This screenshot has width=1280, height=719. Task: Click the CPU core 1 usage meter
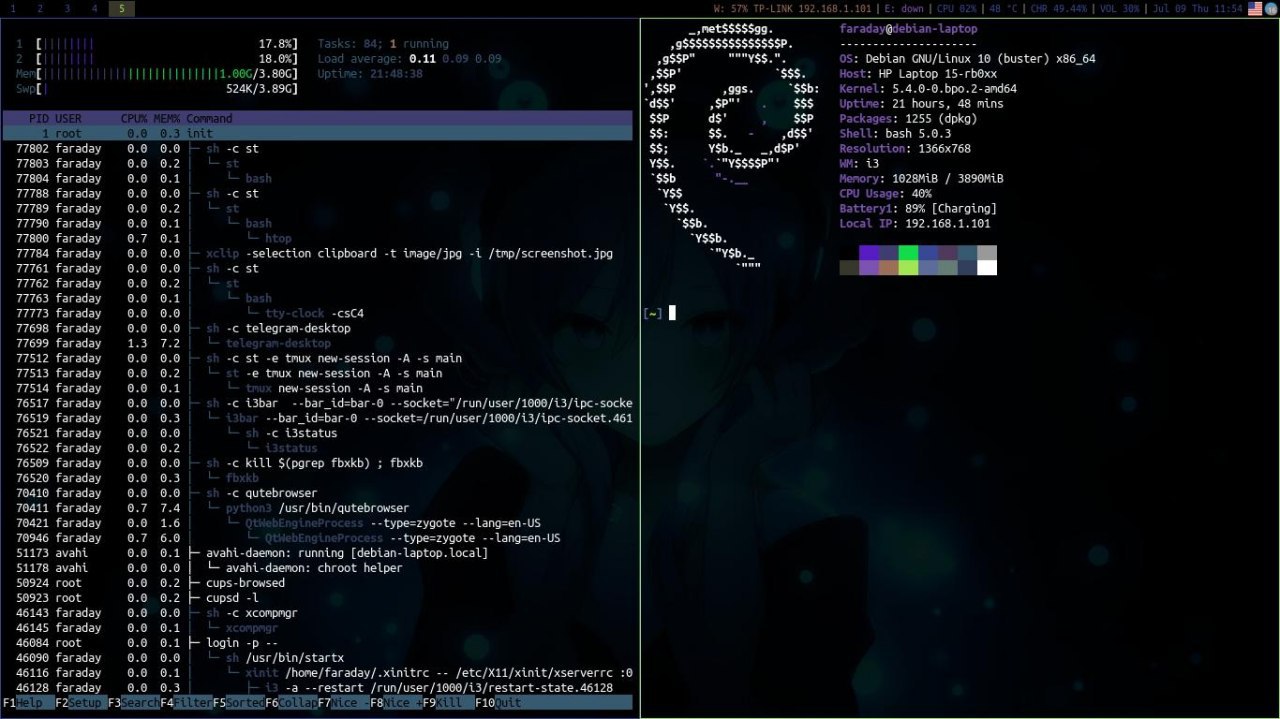coord(157,44)
